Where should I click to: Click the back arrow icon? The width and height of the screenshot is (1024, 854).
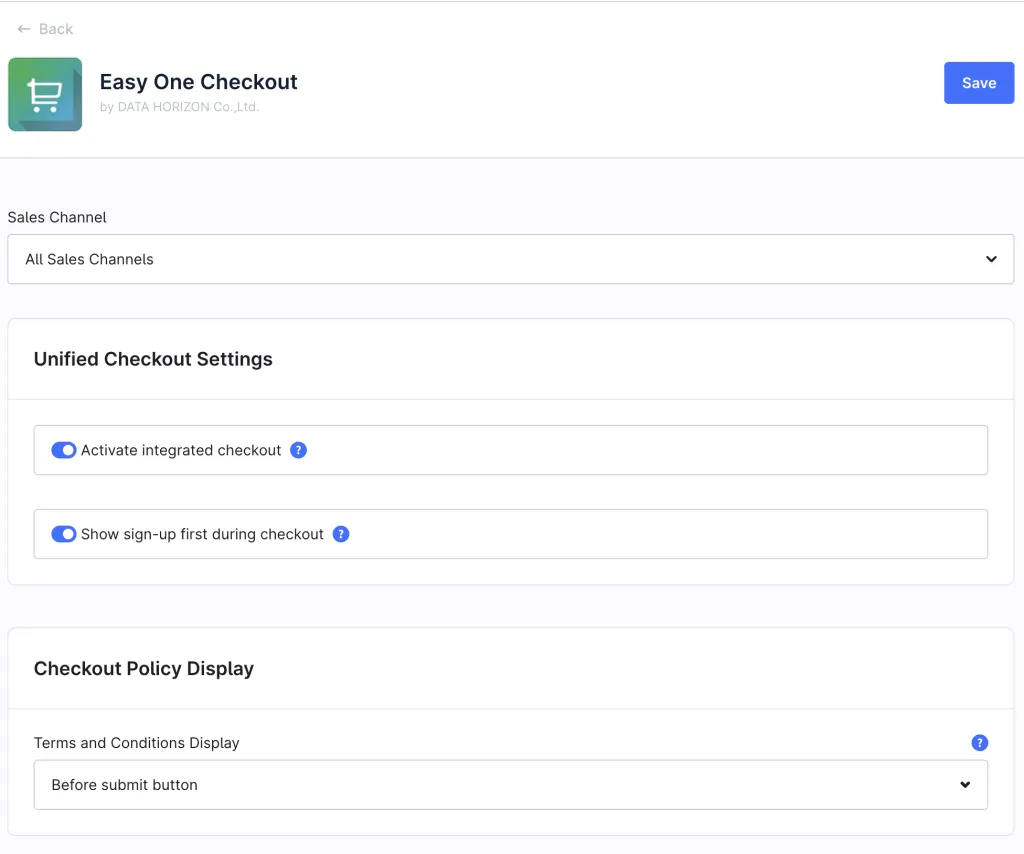(24, 29)
